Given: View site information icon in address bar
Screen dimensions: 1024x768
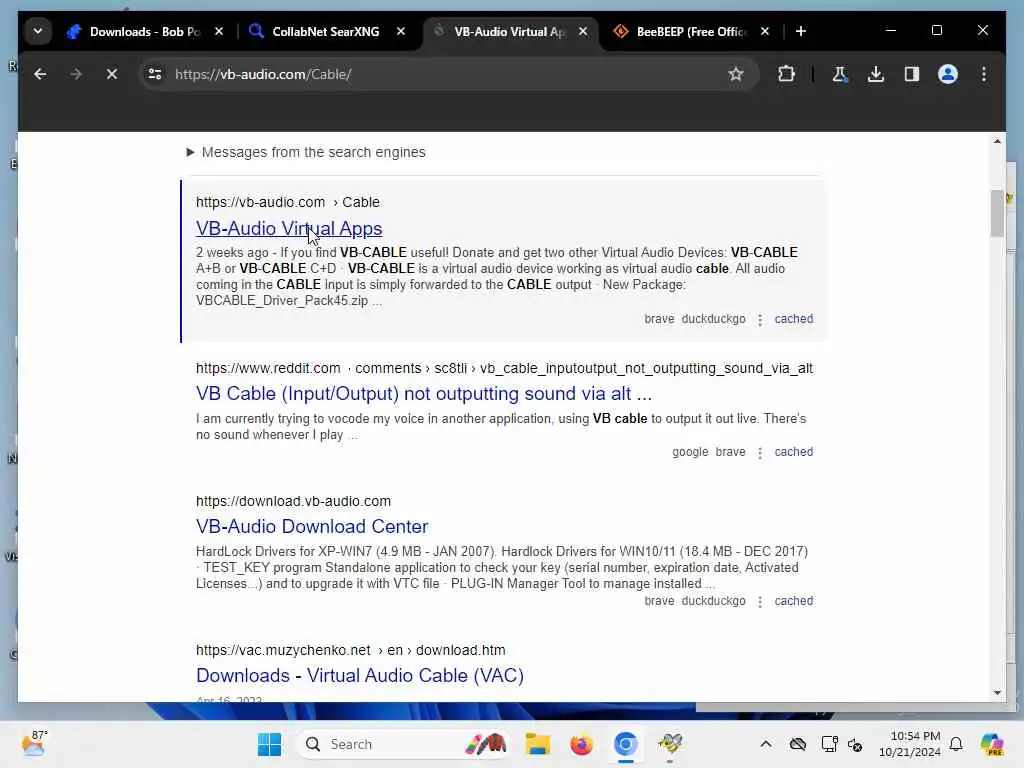Looking at the screenshot, I should point(155,74).
